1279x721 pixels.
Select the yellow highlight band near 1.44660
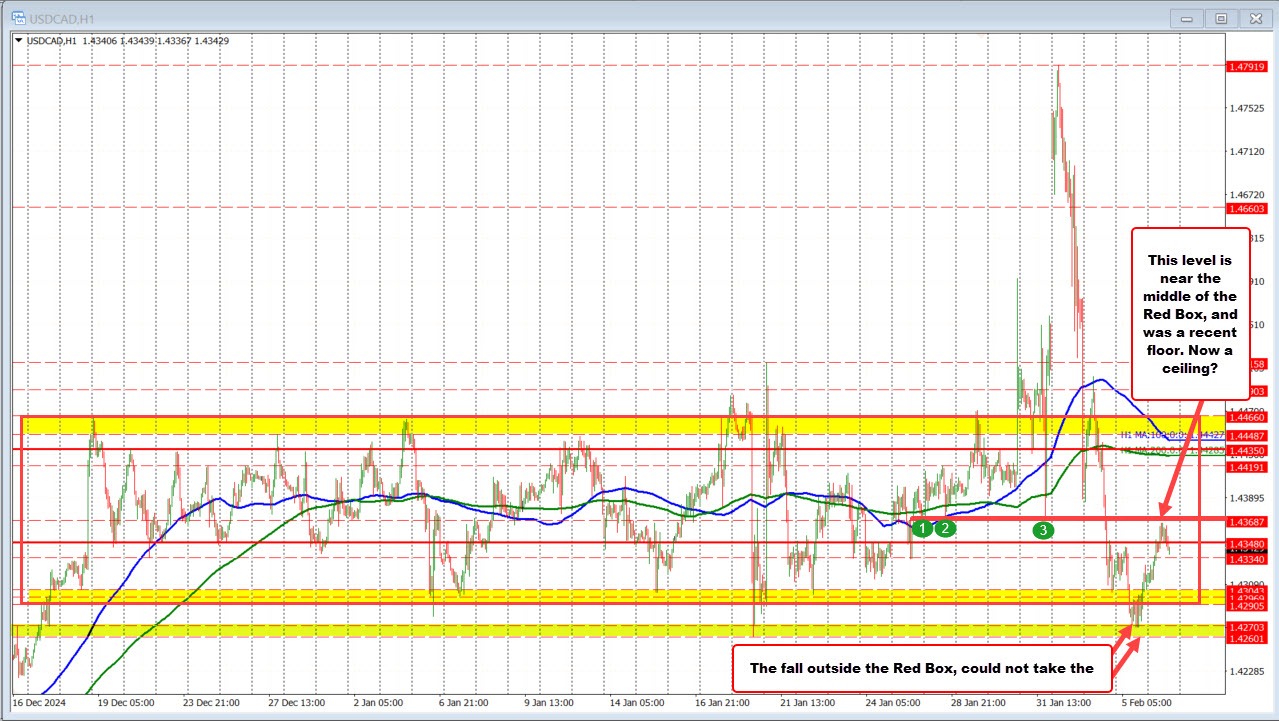pyautogui.click(x=500, y=425)
